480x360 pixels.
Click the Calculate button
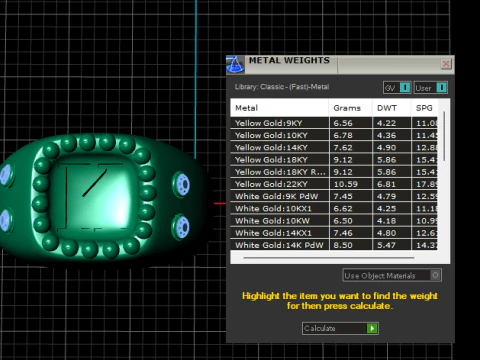tap(340, 328)
